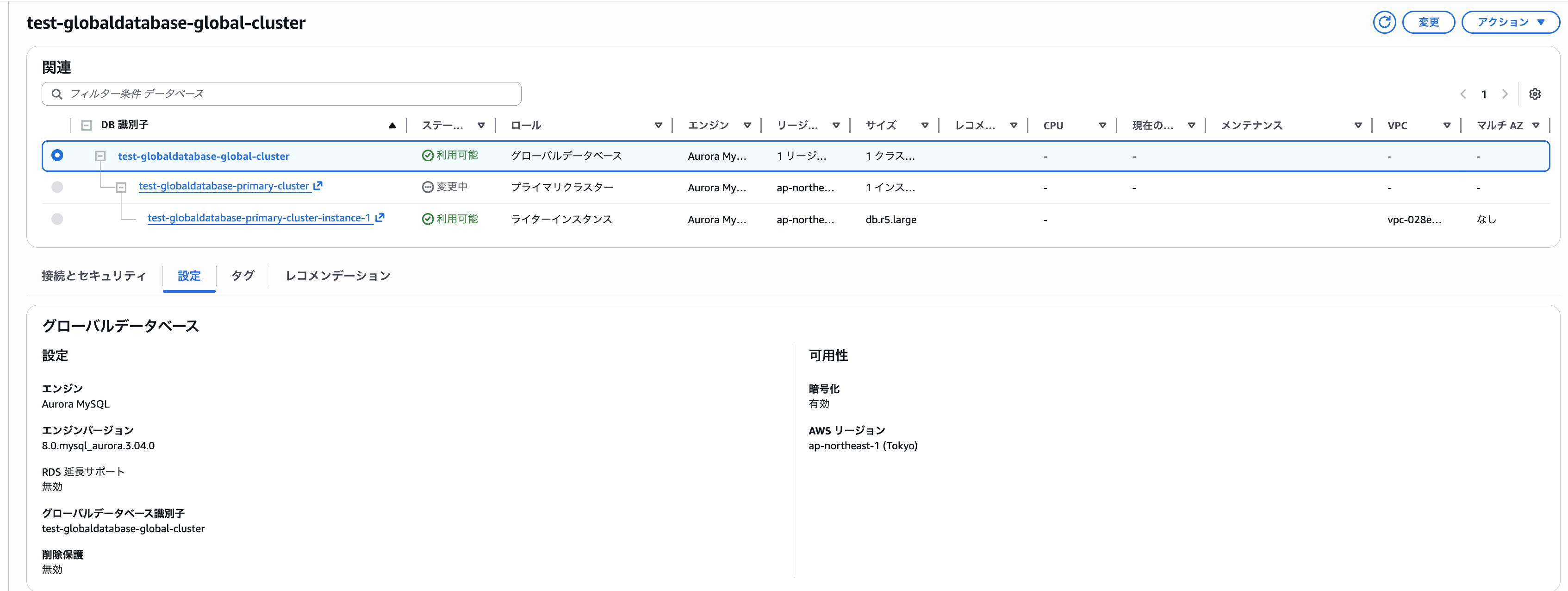Go to the previous page of results
Image resolution: width=1568 pixels, height=591 pixels.
click(1463, 94)
